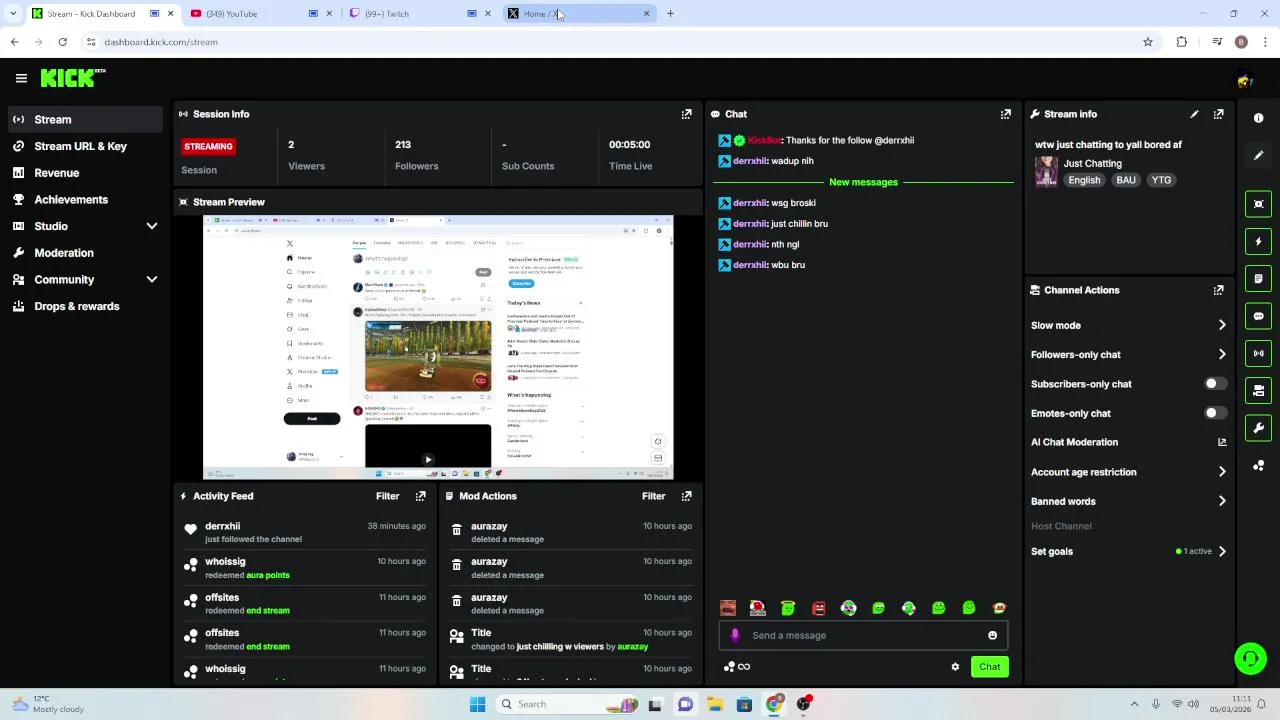The height and width of the screenshot is (720, 1280).
Task: Toggle the wrench widget icon in right sidebar
Action: coord(1258,428)
